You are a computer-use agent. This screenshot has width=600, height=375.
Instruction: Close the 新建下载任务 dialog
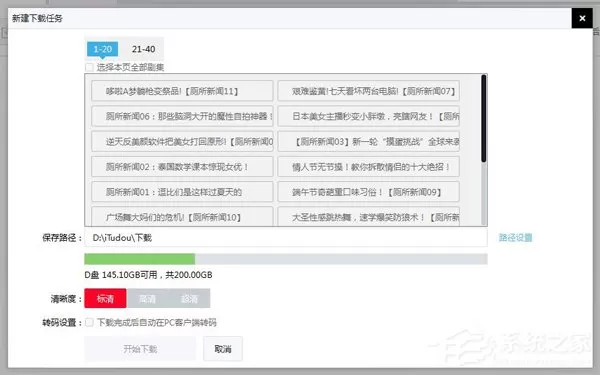pyautogui.click(x=582, y=18)
